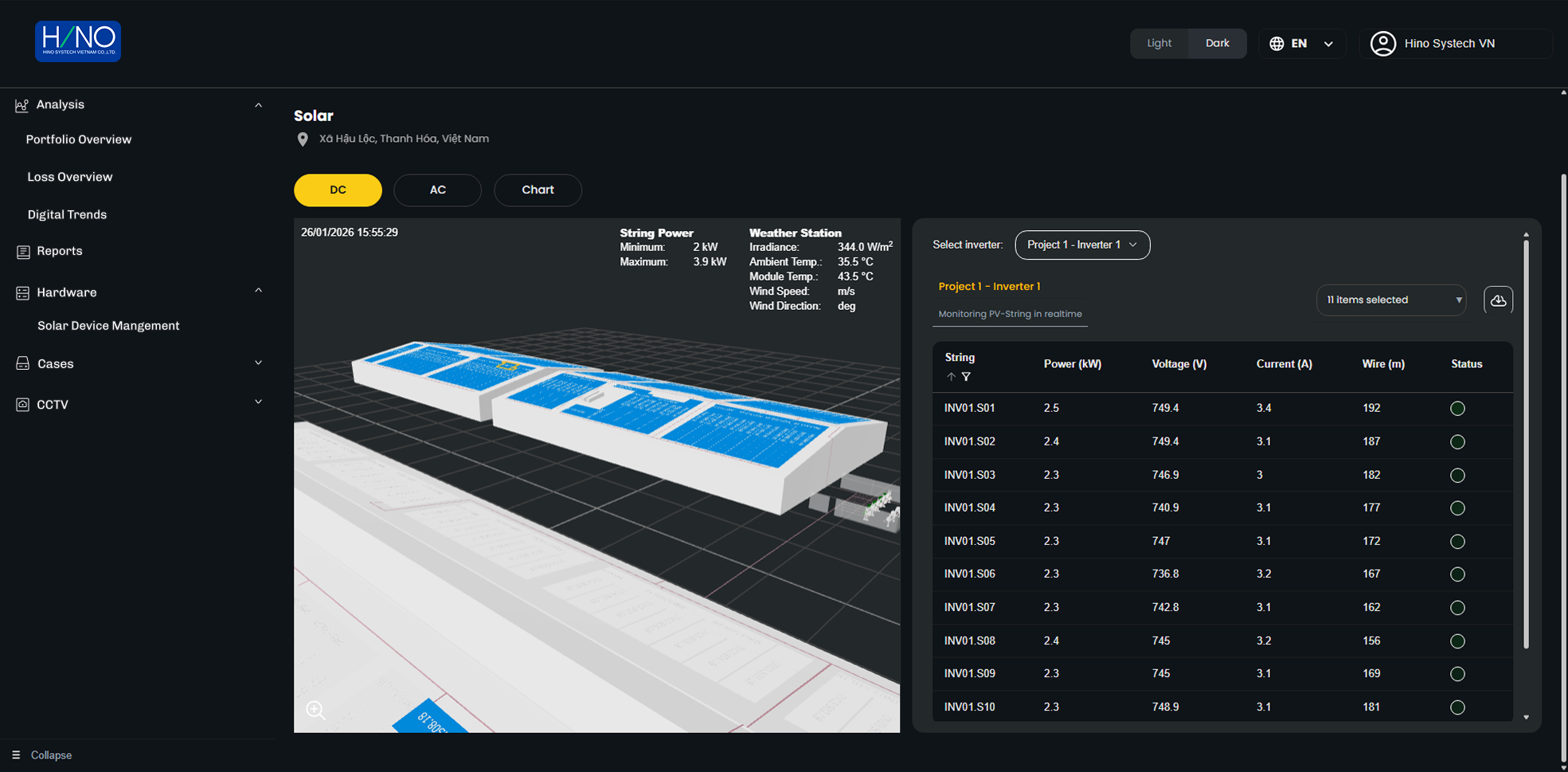Click the Hino Systech logo
The height and width of the screenshot is (772, 1568).
[x=77, y=41]
